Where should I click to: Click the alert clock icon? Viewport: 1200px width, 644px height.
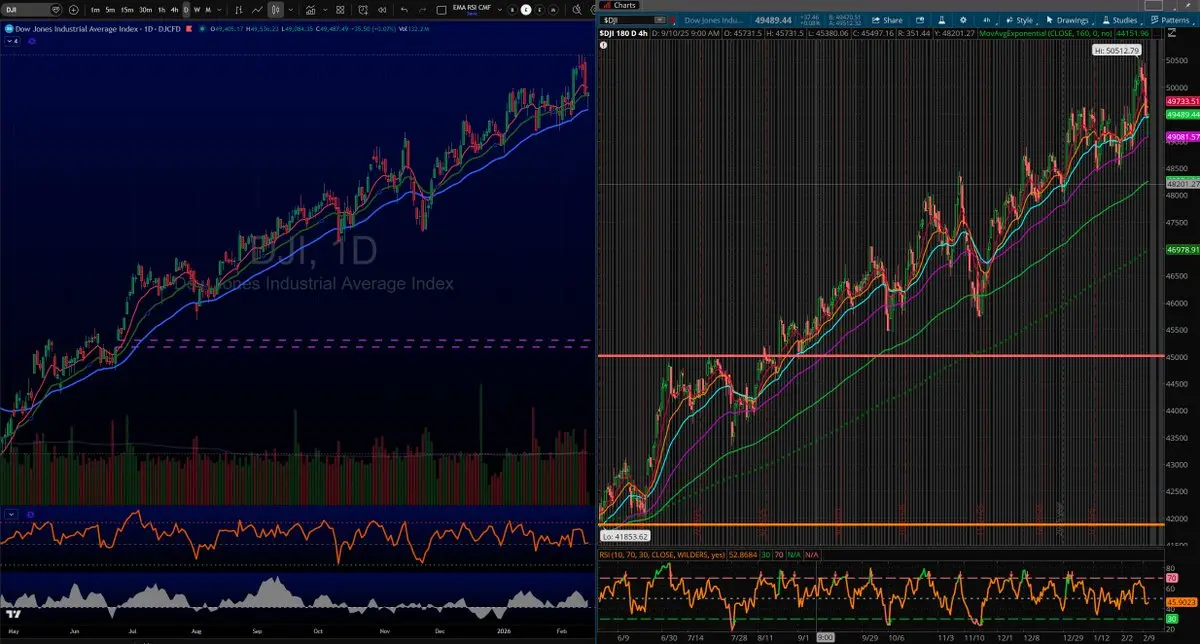363,9
